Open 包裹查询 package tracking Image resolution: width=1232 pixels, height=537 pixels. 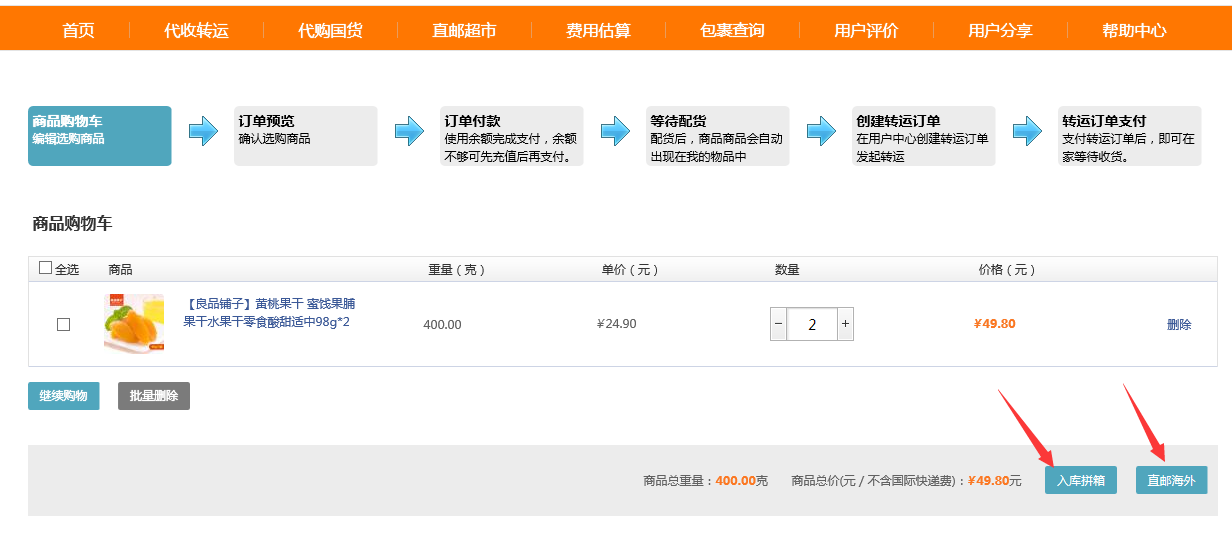[732, 30]
